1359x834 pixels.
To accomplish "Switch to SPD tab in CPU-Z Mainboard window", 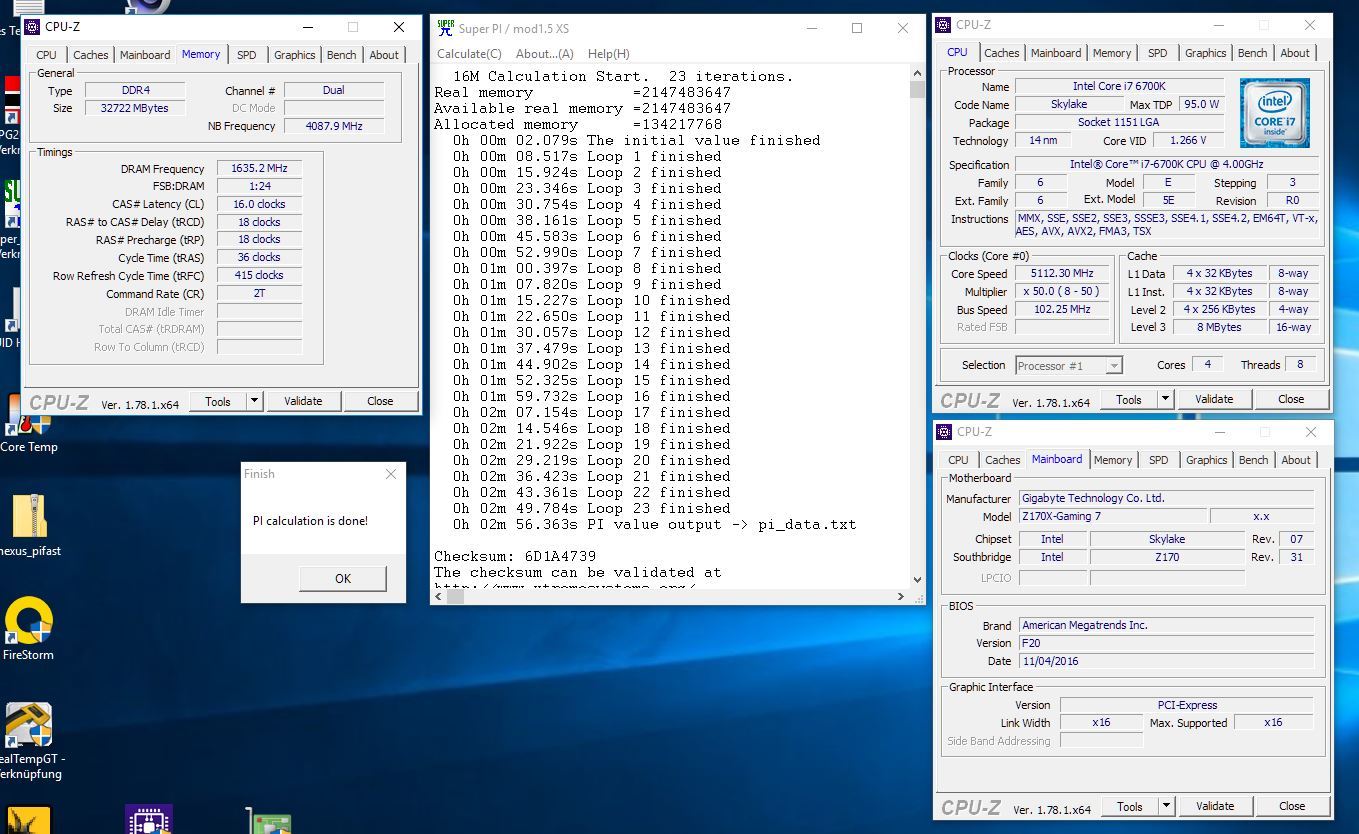I will (x=1158, y=460).
